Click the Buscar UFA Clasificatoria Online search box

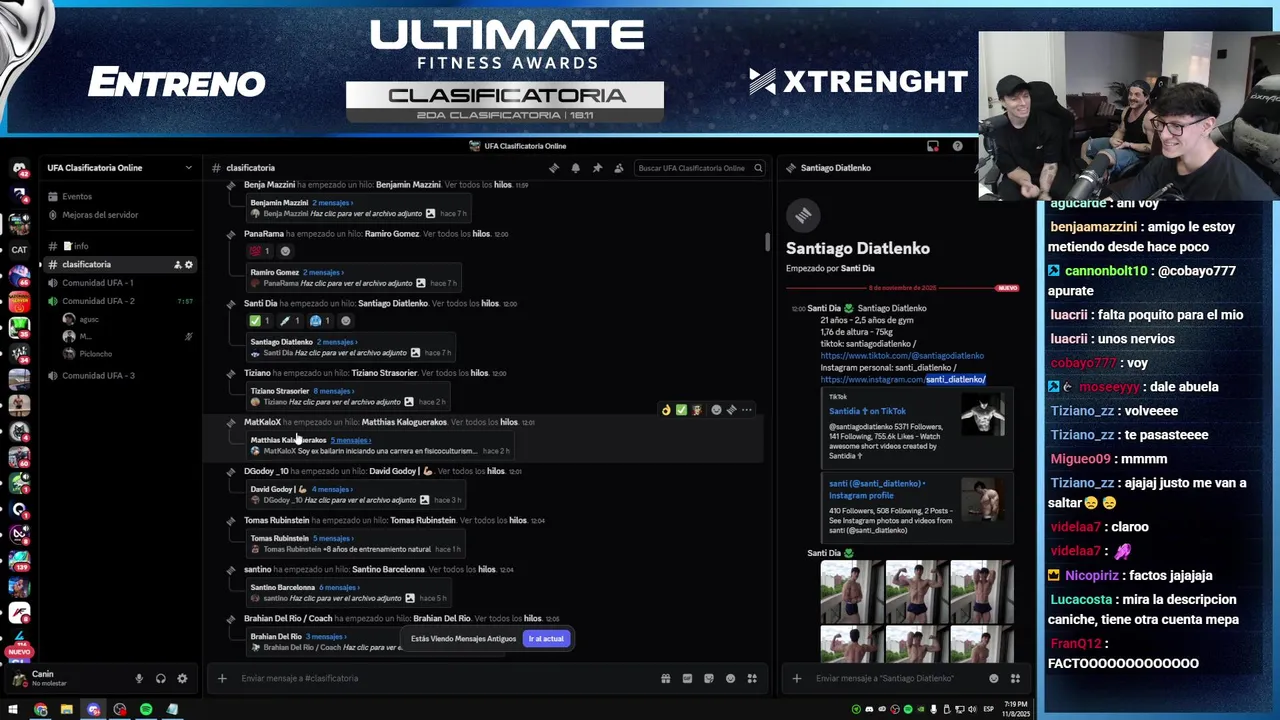coord(700,168)
